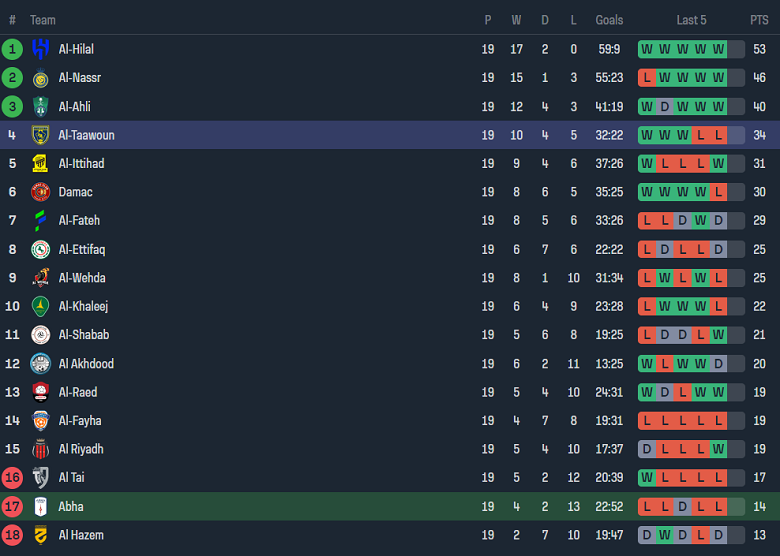This screenshot has height=556, width=780.
Task: Click Al-Nassr's red L form badge
Action: point(647,78)
